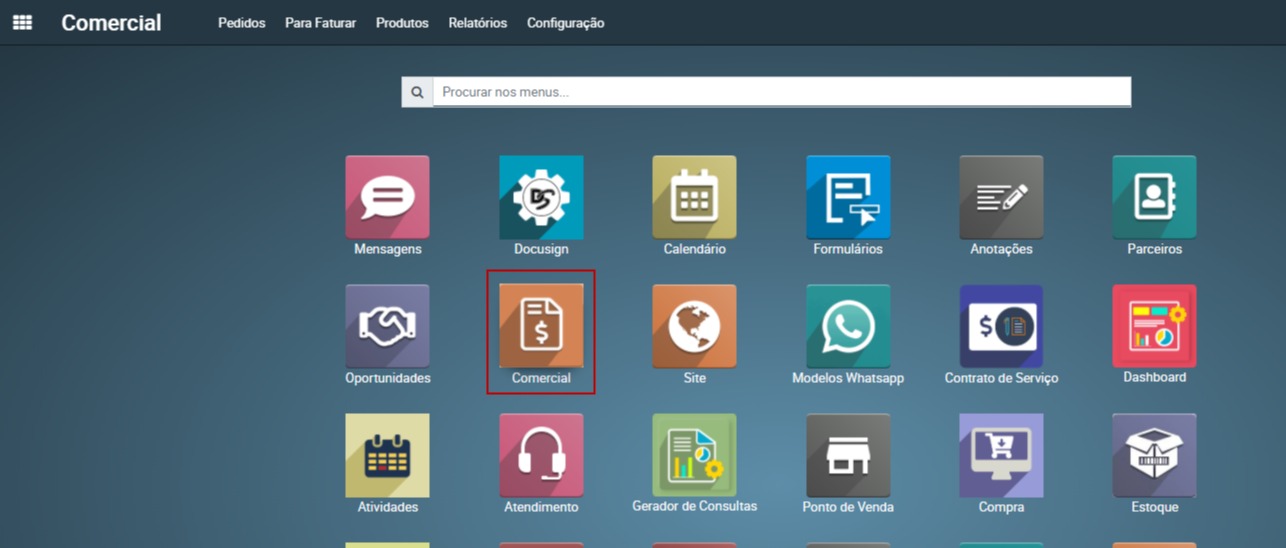Open the Configuração menu
1286x548 pixels.
(565, 23)
